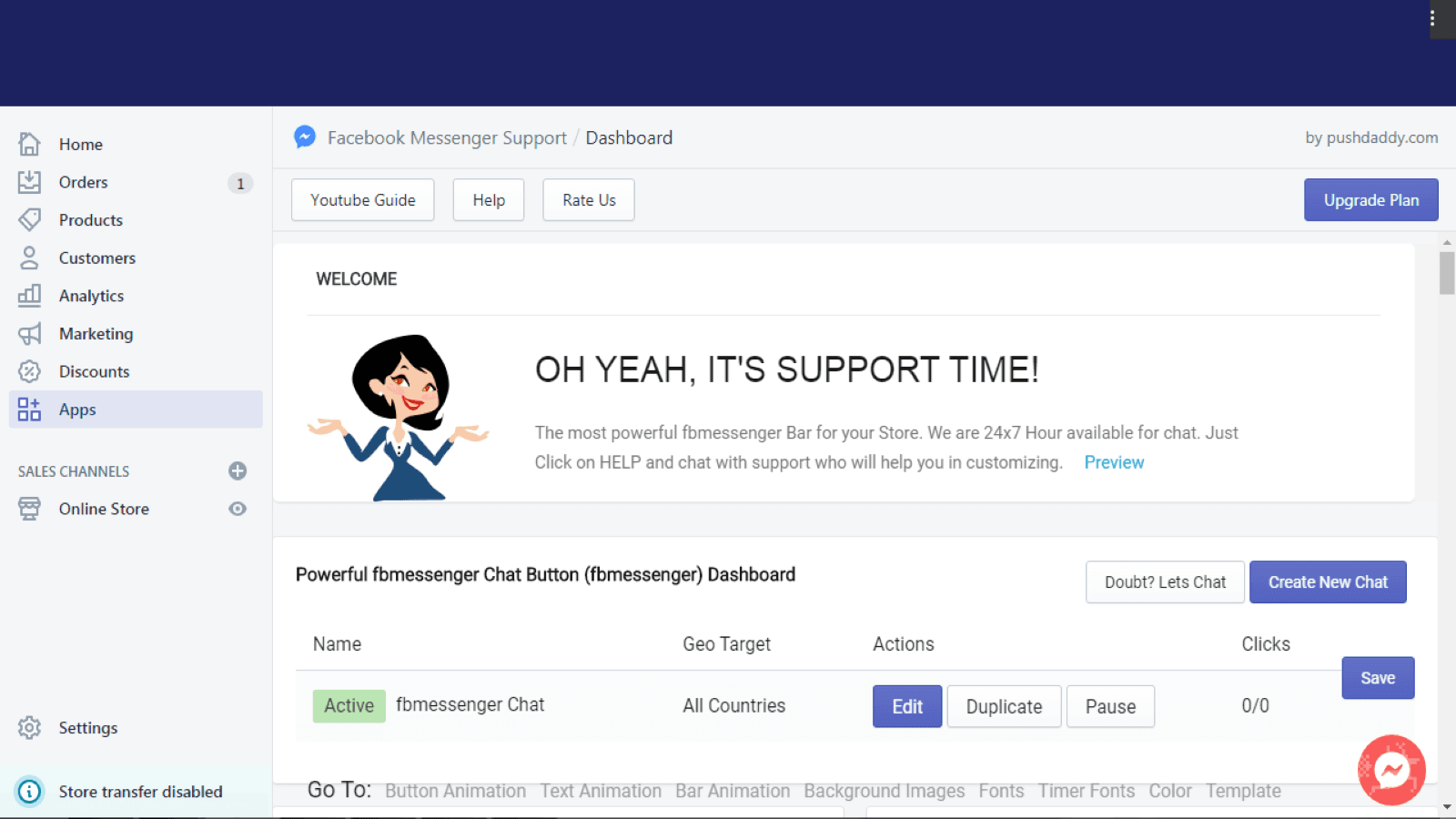
Task: Click the Create New Chat button
Action: [1328, 581]
